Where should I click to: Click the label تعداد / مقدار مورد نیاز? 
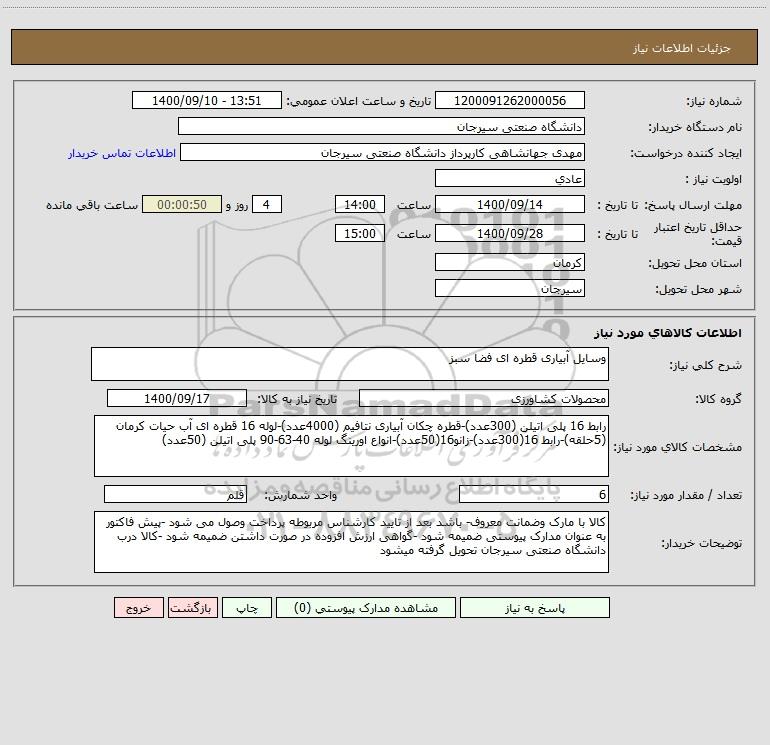point(686,495)
